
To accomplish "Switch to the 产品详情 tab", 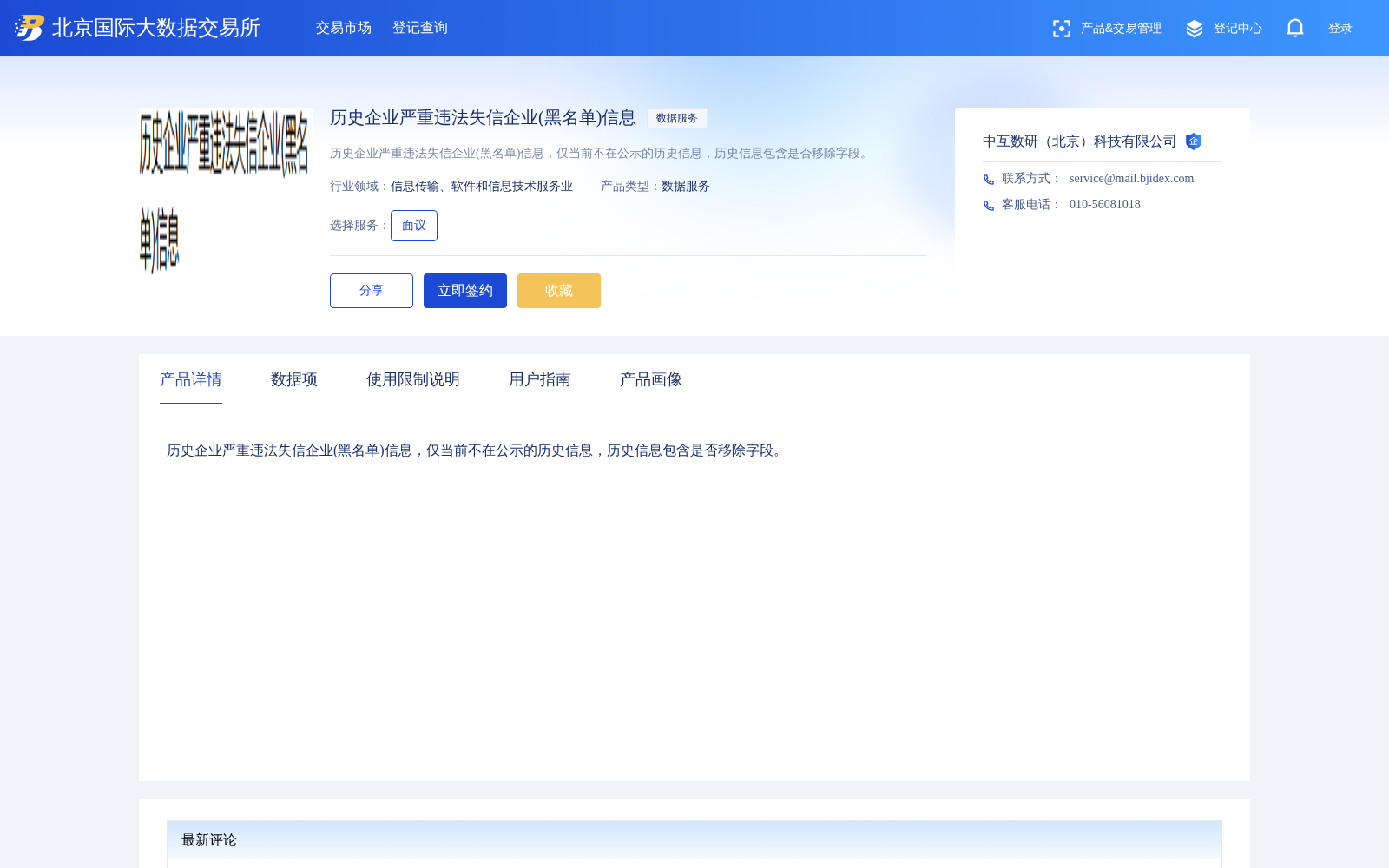I will [x=191, y=379].
